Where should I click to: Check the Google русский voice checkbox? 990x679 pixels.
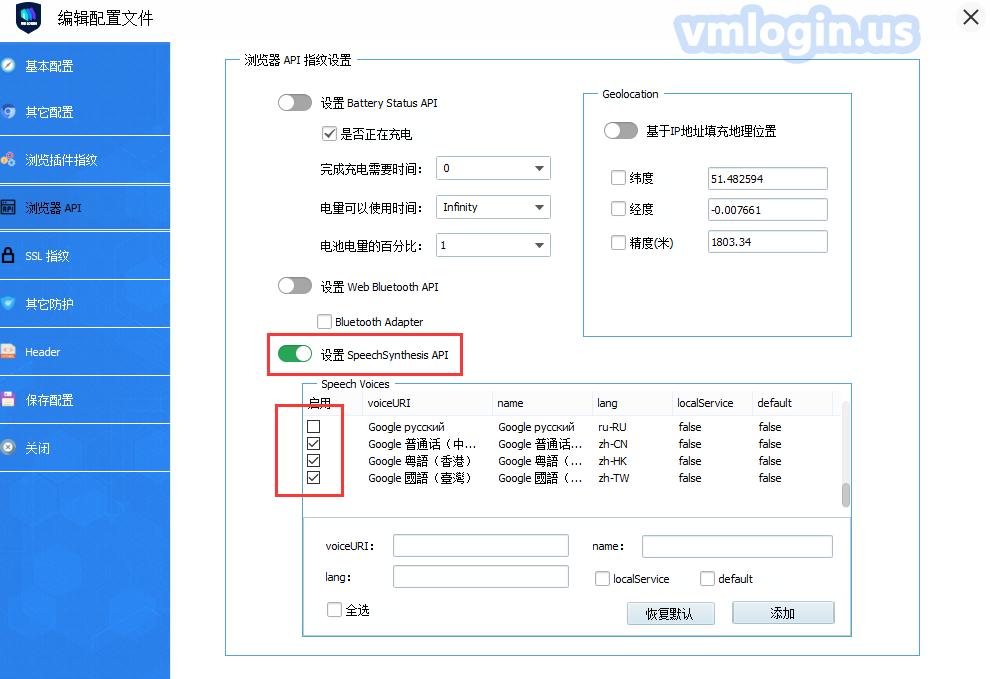314,427
